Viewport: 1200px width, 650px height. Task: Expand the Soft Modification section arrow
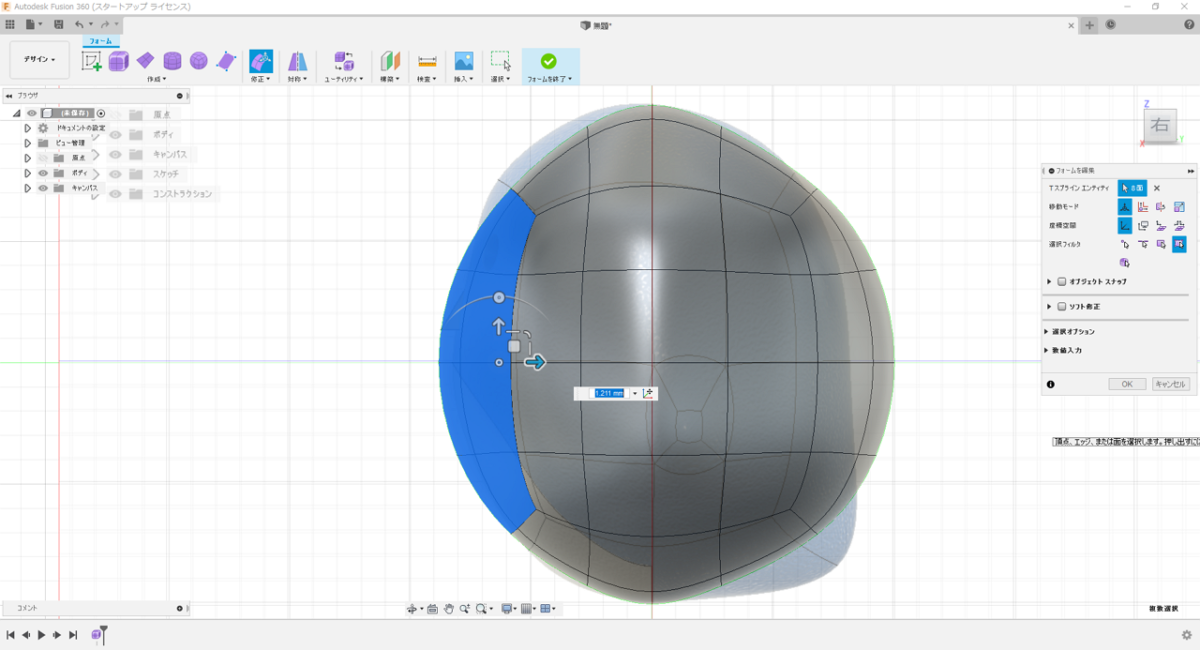click(1049, 306)
